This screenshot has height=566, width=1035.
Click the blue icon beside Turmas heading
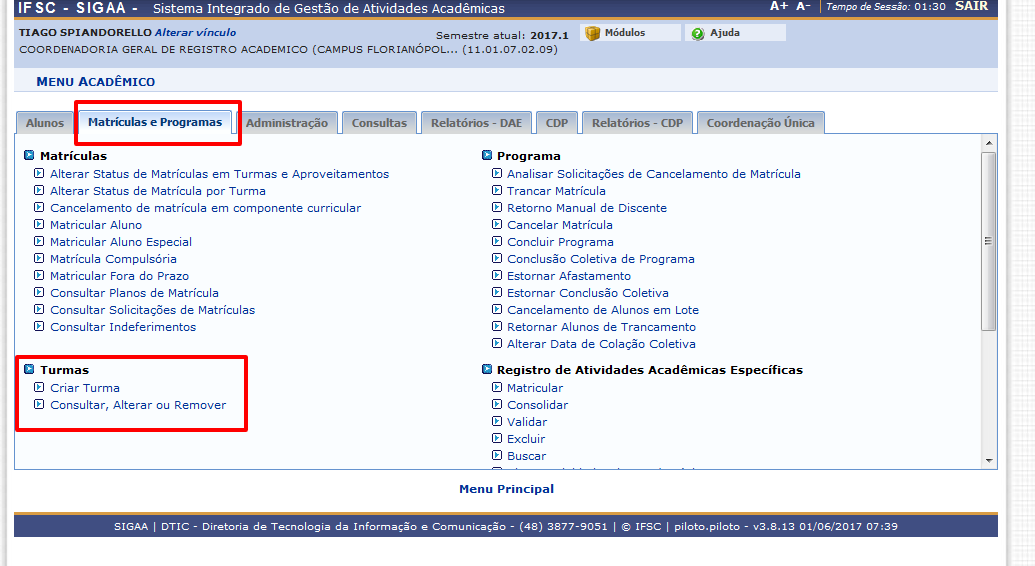pyautogui.click(x=29, y=370)
